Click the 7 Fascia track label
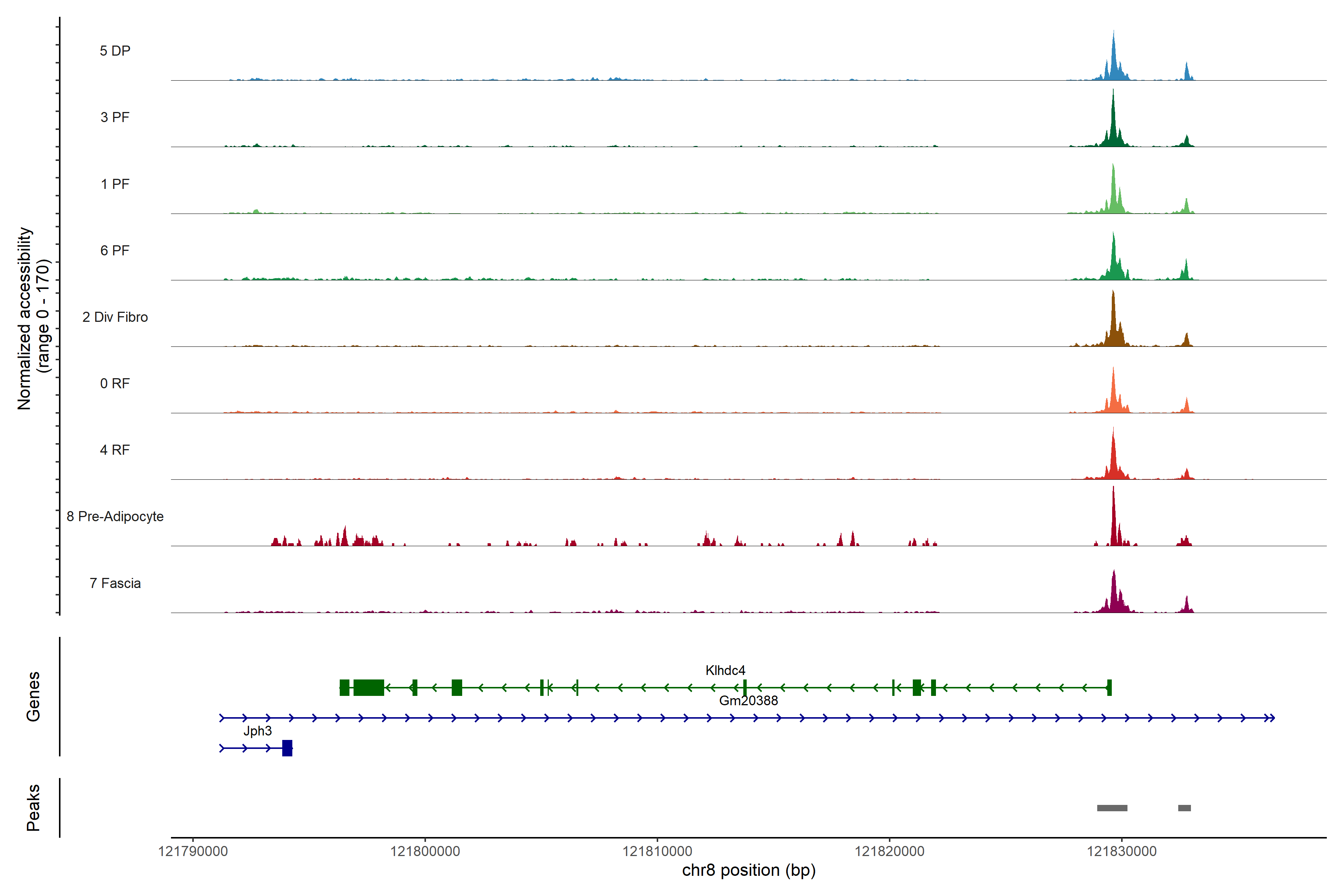The width and height of the screenshot is (1344, 896). (x=115, y=584)
